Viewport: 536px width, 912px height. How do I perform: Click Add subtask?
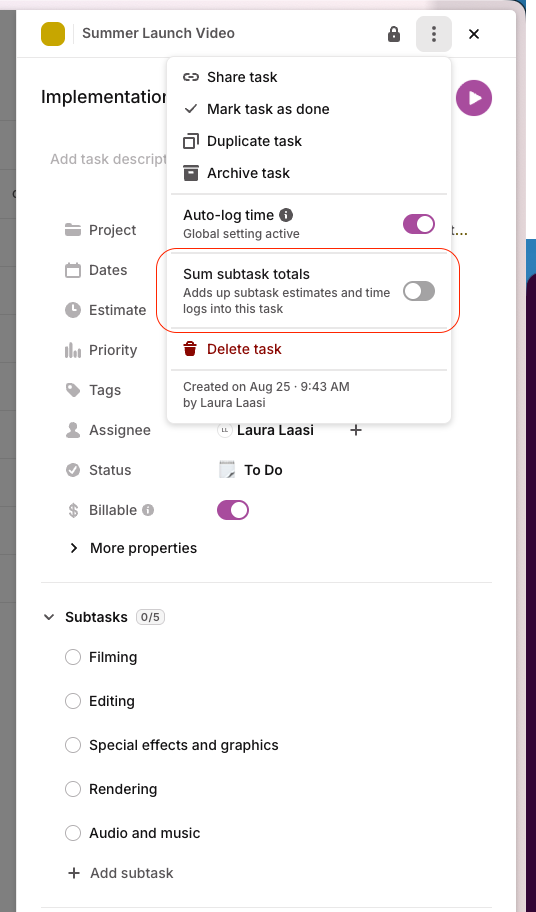[x=121, y=873]
